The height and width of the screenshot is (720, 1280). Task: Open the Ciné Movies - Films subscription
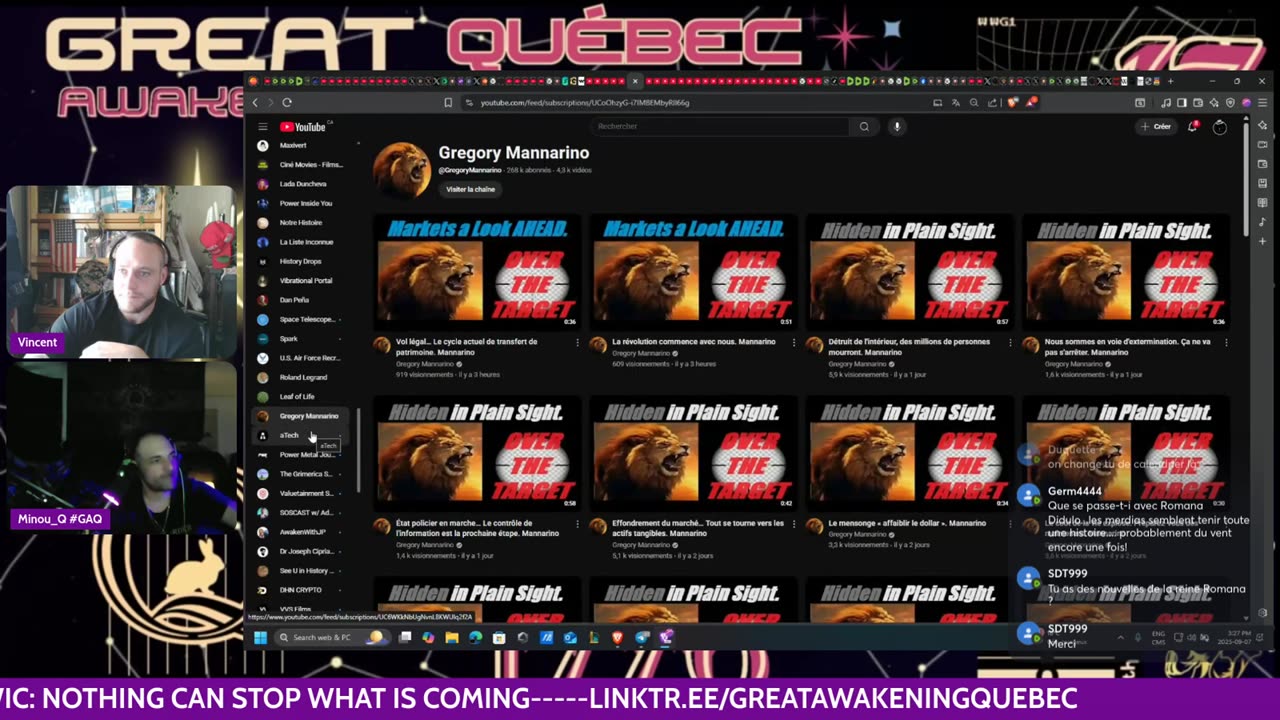tap(300, 164)
